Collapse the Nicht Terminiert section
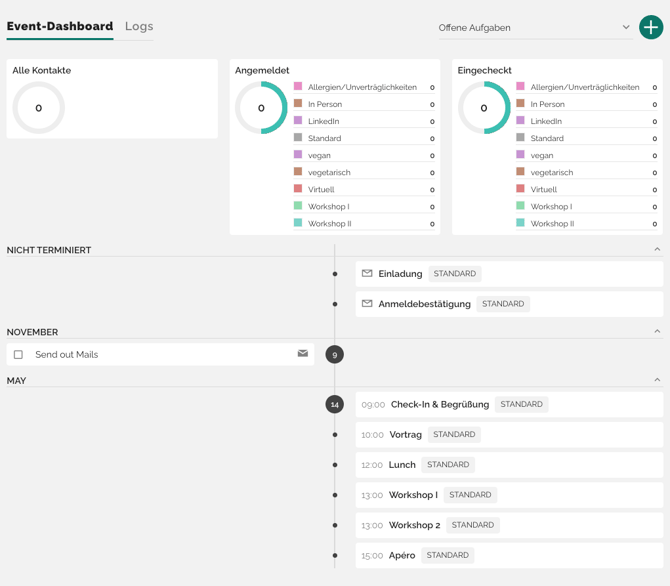The width and height of the screenshot is (670, 586). pyautogui.click(x=657, y=250)
